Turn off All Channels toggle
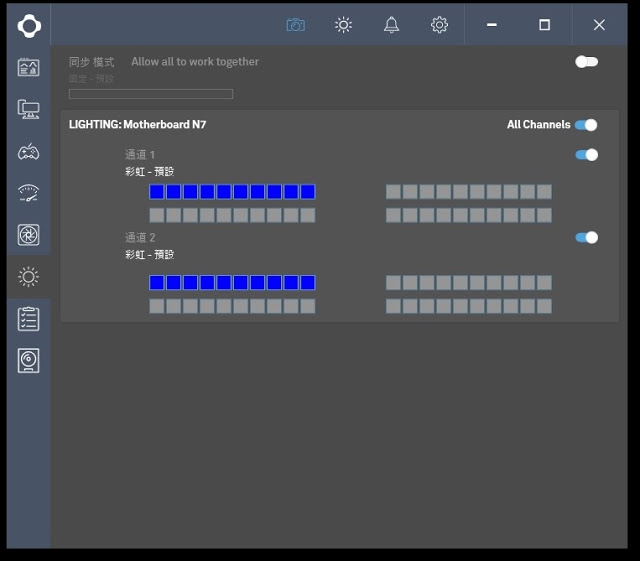Screen dimensions: 640x561 pyautogui.click(x=586, y=125)
